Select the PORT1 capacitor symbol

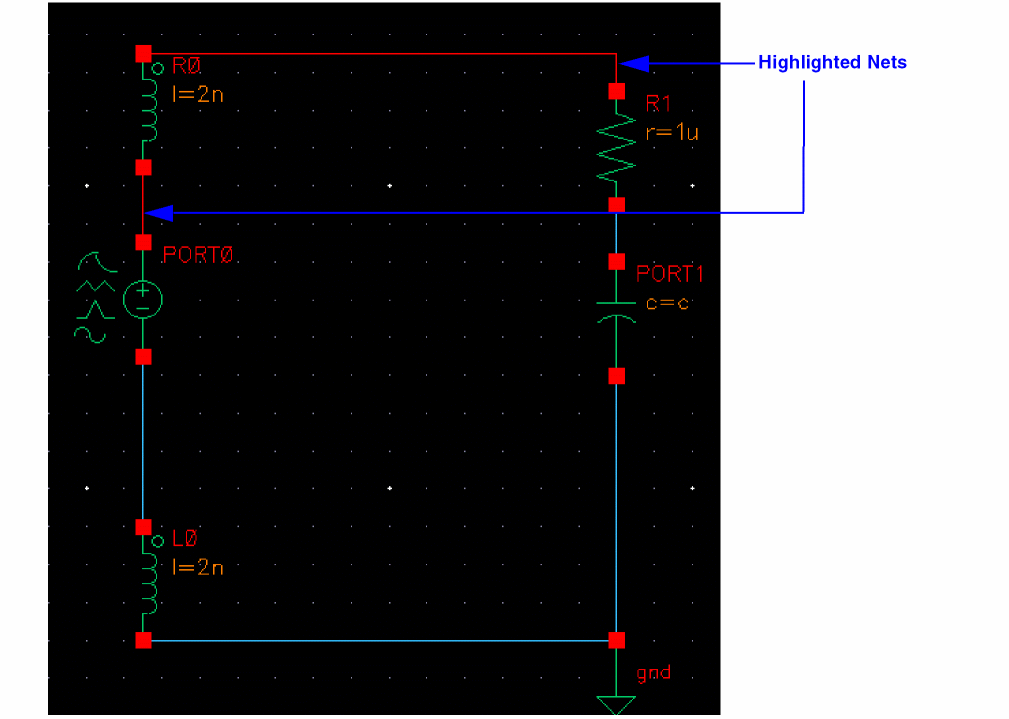pos(616,312)
